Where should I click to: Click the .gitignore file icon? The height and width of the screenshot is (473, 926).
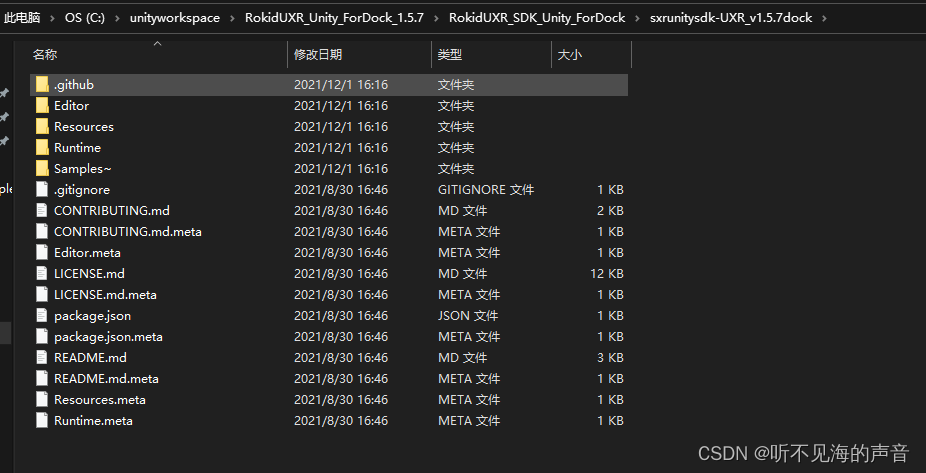point(41,190)
